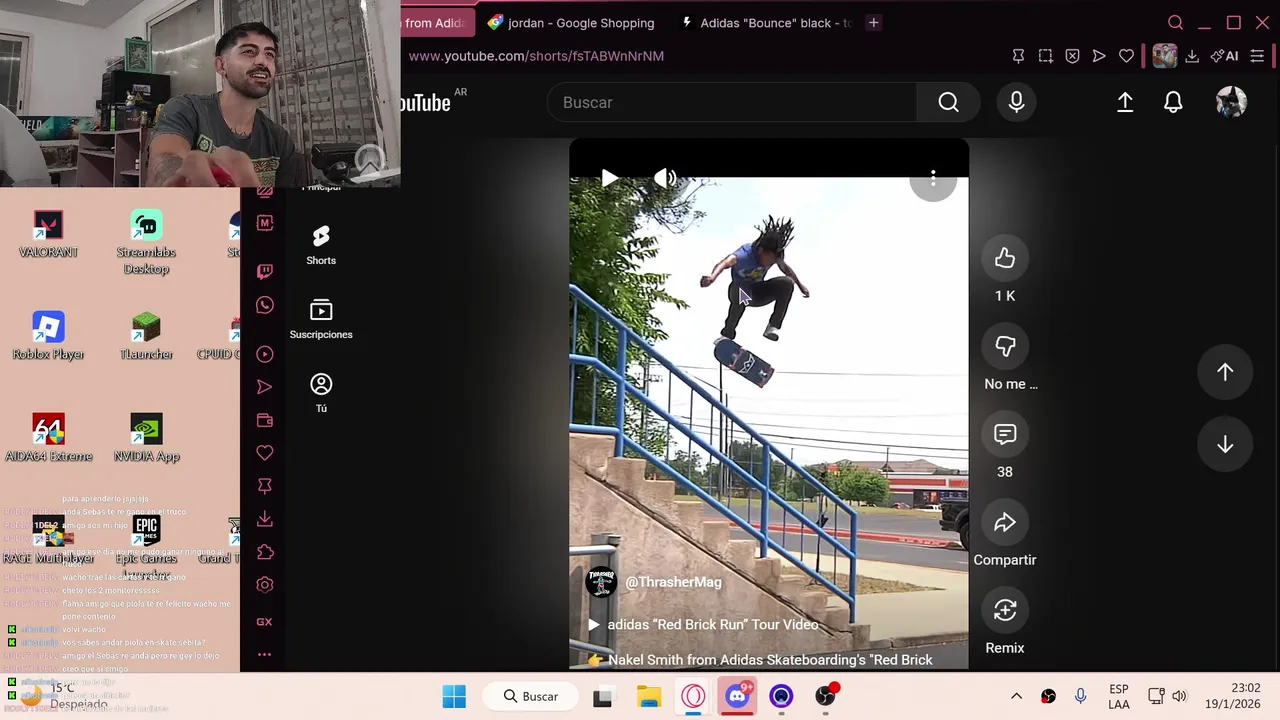Open the three-dots sidebar setup menu
The image size is (1280, 720).
tap(264, 654)
